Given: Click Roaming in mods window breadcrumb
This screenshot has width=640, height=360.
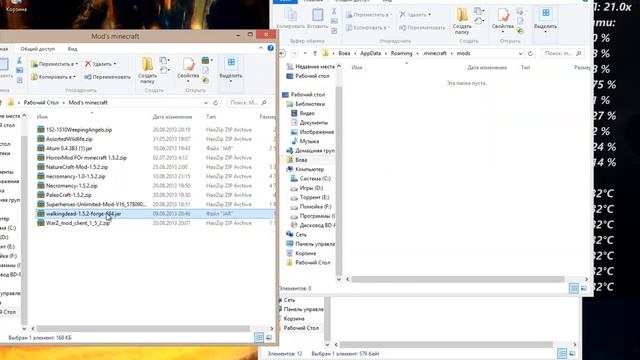Looking at the screenshot, I should coord(401,53).
